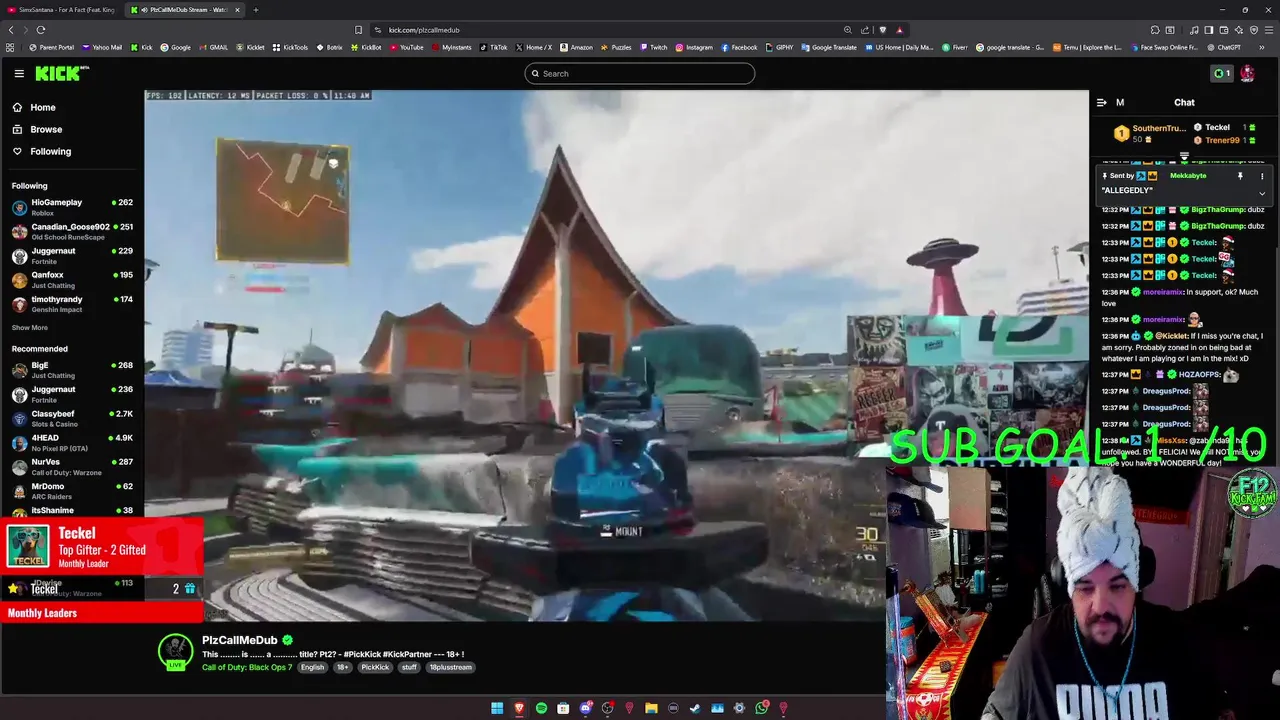
Task: Switch to SimsSantana YouTube tab
Action: pos(60,10)
